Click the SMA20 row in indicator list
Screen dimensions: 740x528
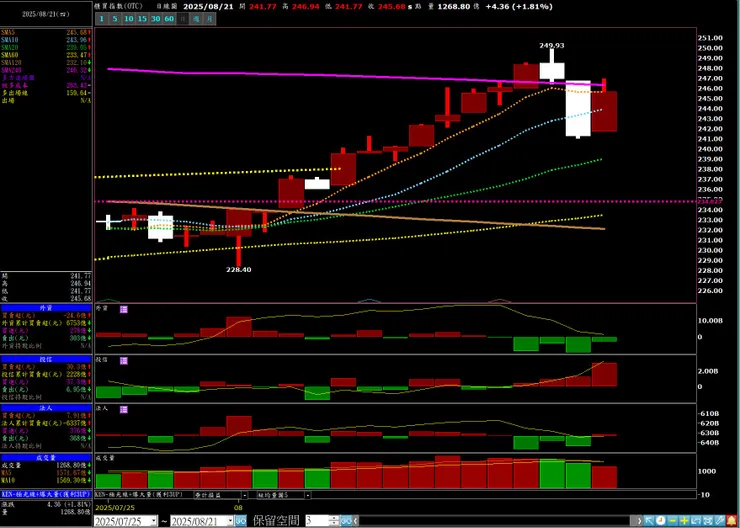46,47
